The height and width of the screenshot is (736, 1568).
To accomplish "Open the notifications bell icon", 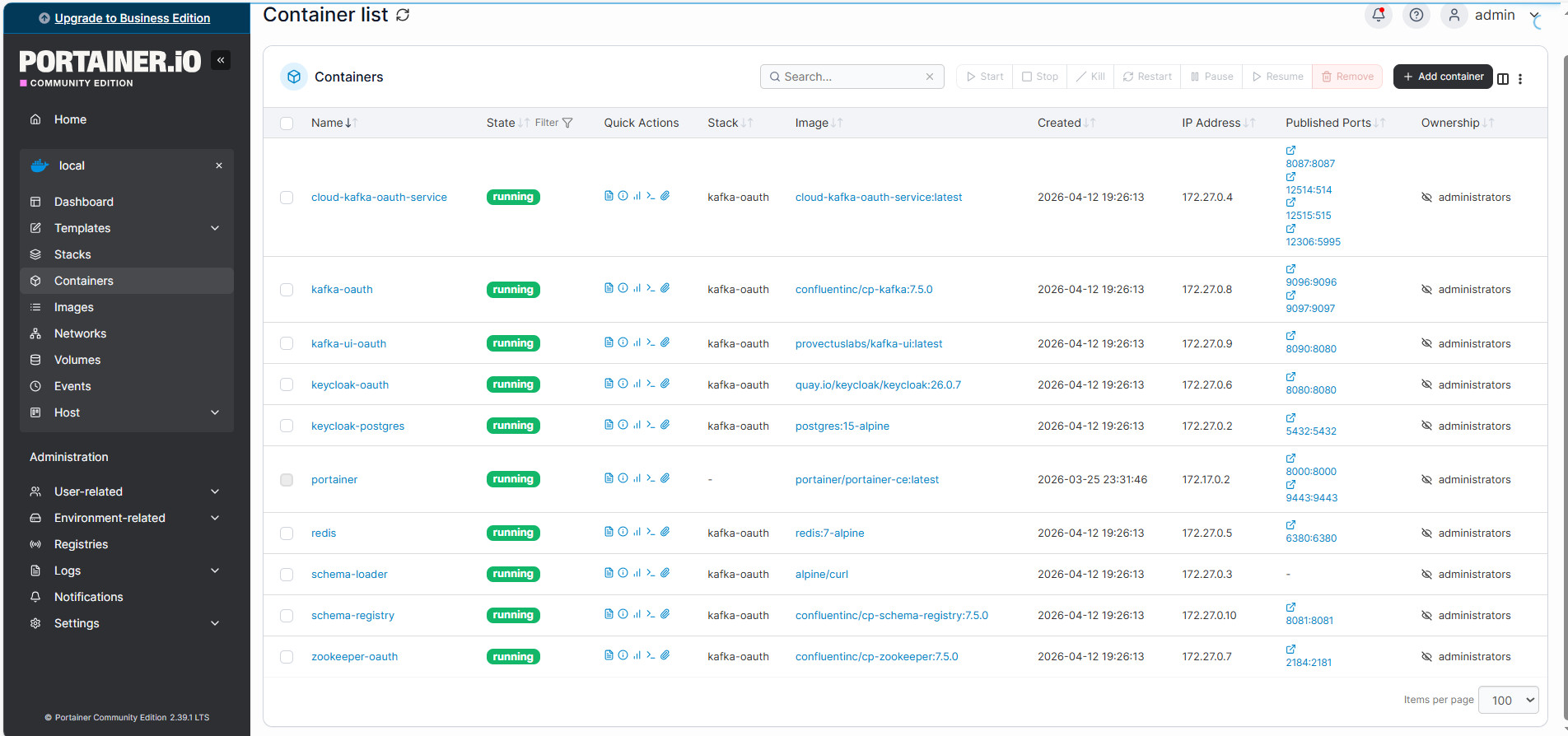I will 1378,15.
